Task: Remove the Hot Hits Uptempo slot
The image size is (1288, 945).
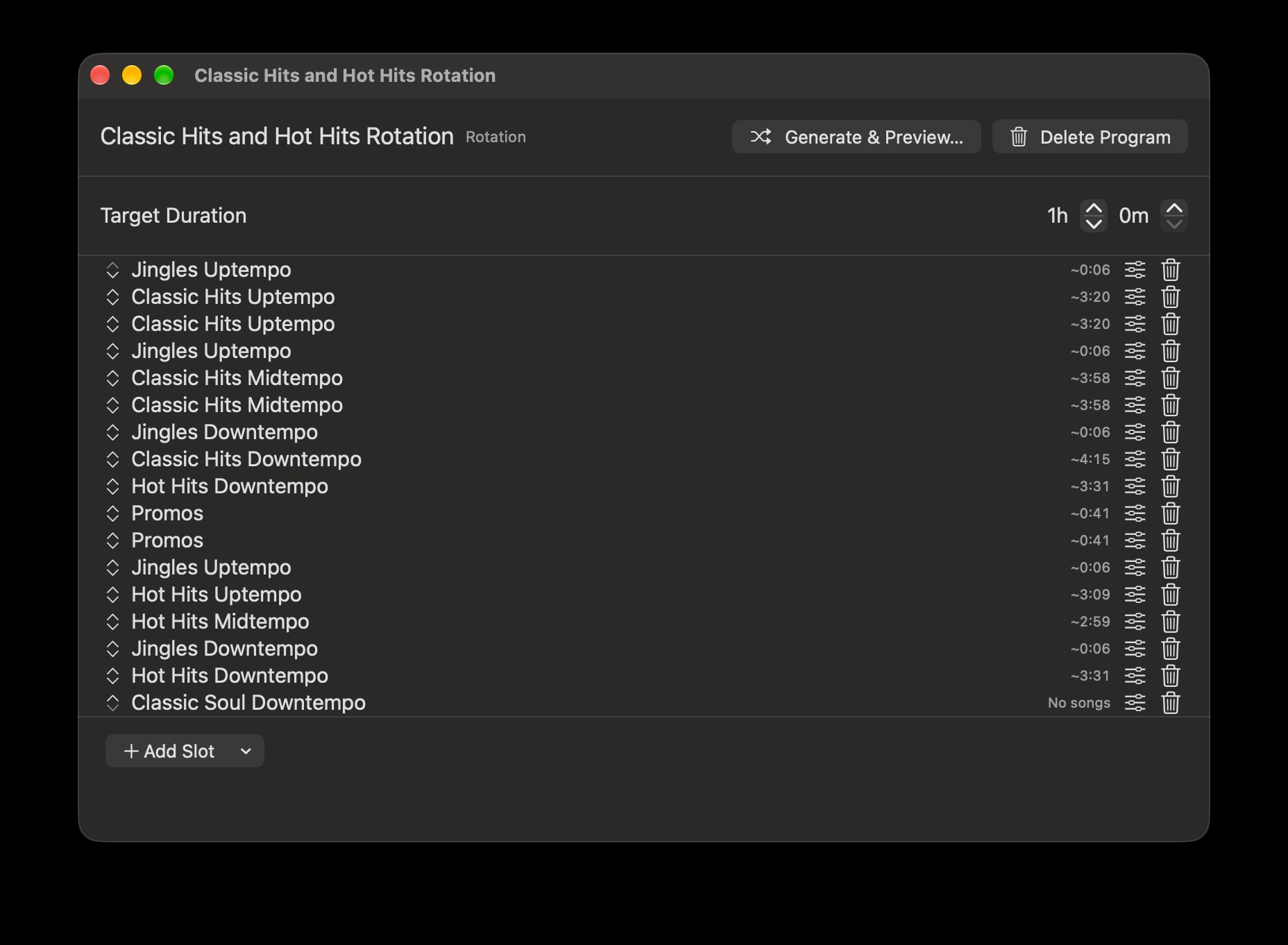Action: pyautogui.click(x=1171, y=595)
